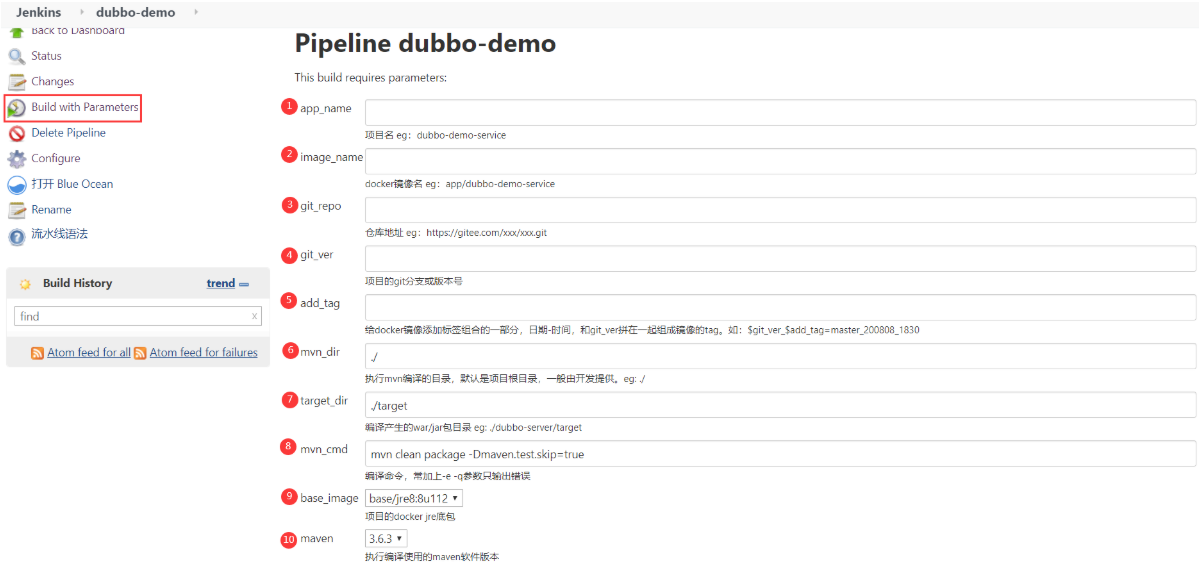This screenshot has width=1200, height=572.
Task: Click the Configure gear icon
Action: coord(16,159)
